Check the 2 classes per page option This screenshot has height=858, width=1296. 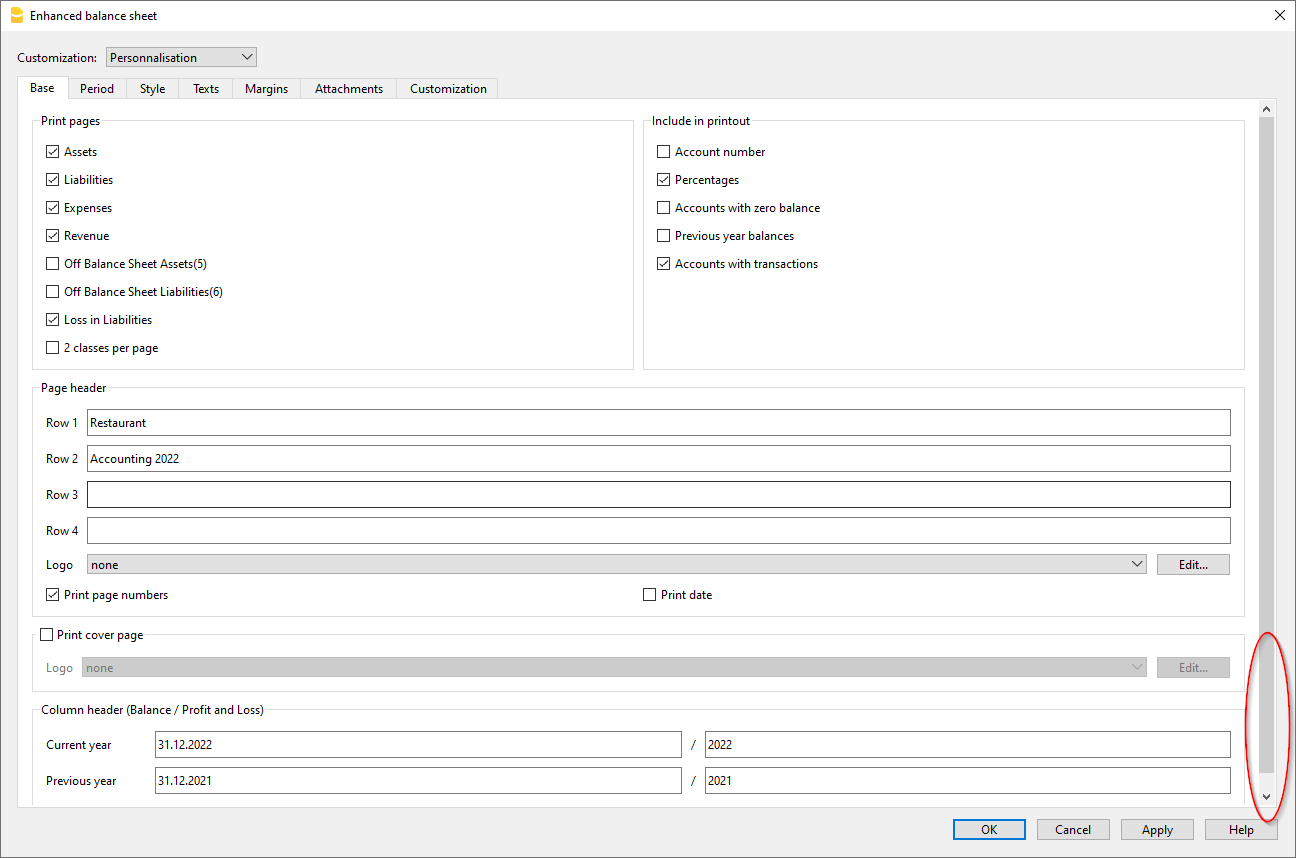(x=52, y=347)
